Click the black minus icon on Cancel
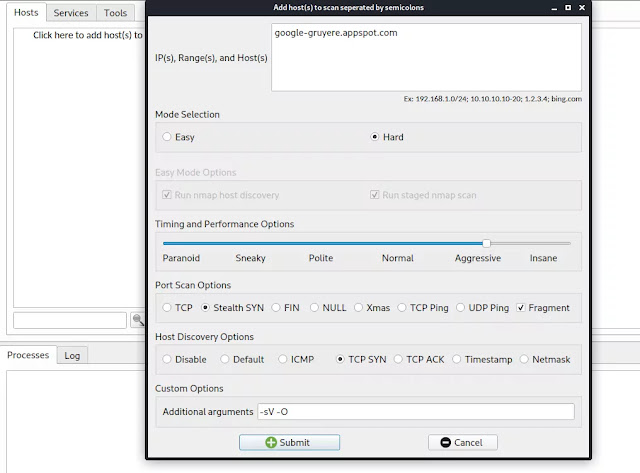Viewport: 640px width, 473px height. click(x=446, y=442)
